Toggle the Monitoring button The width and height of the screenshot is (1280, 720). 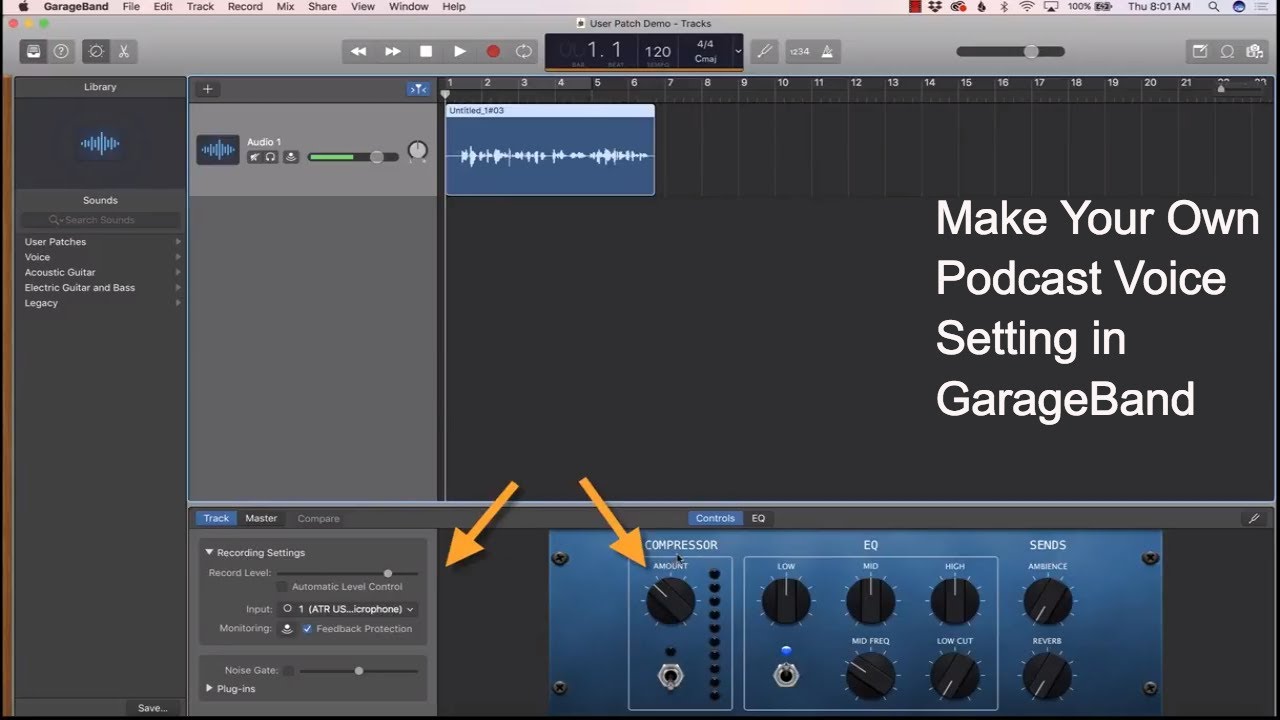288,629
